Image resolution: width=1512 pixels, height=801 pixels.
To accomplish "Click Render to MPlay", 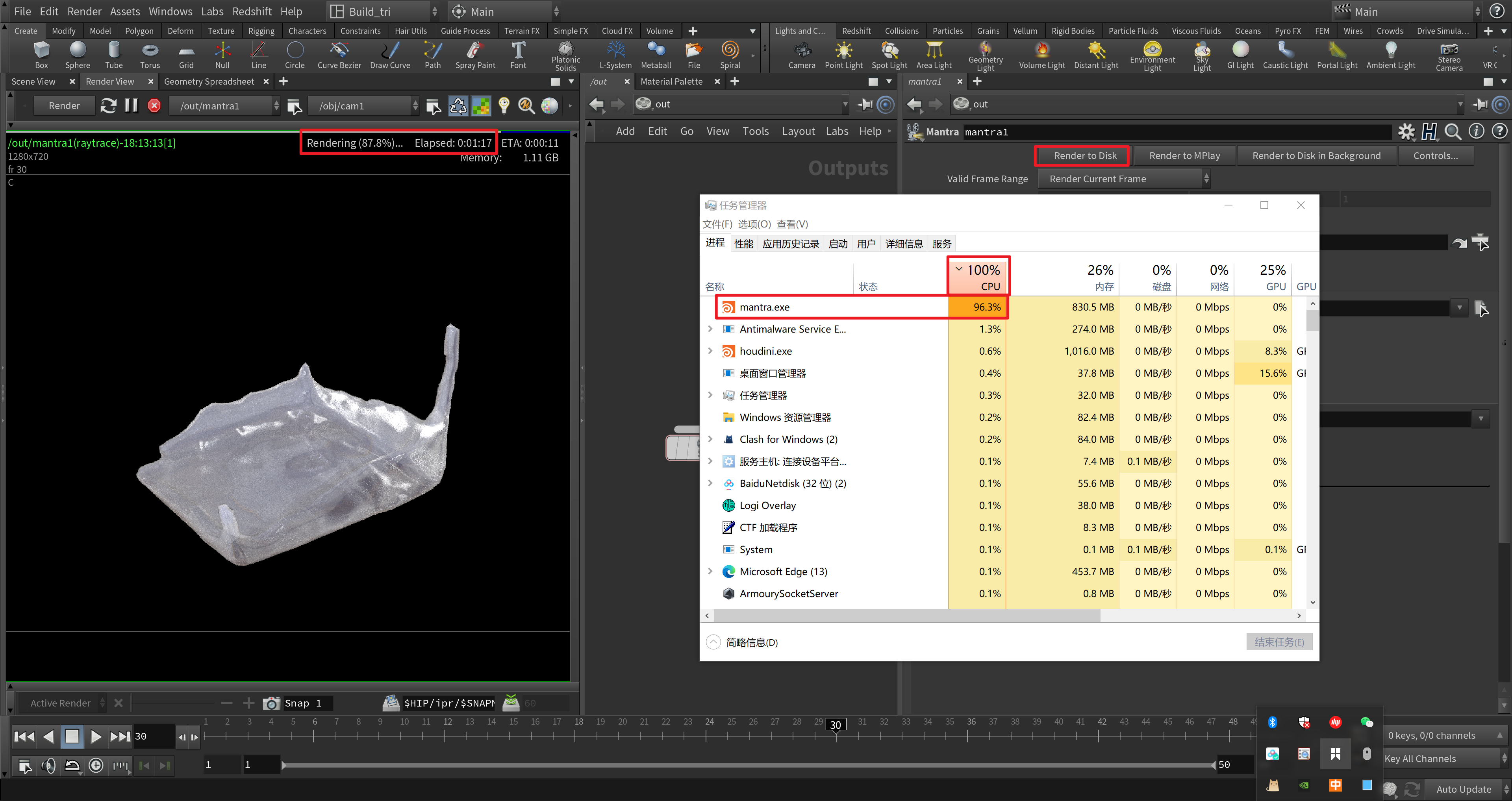I will pyautogui.click(x=1184, y=155).
